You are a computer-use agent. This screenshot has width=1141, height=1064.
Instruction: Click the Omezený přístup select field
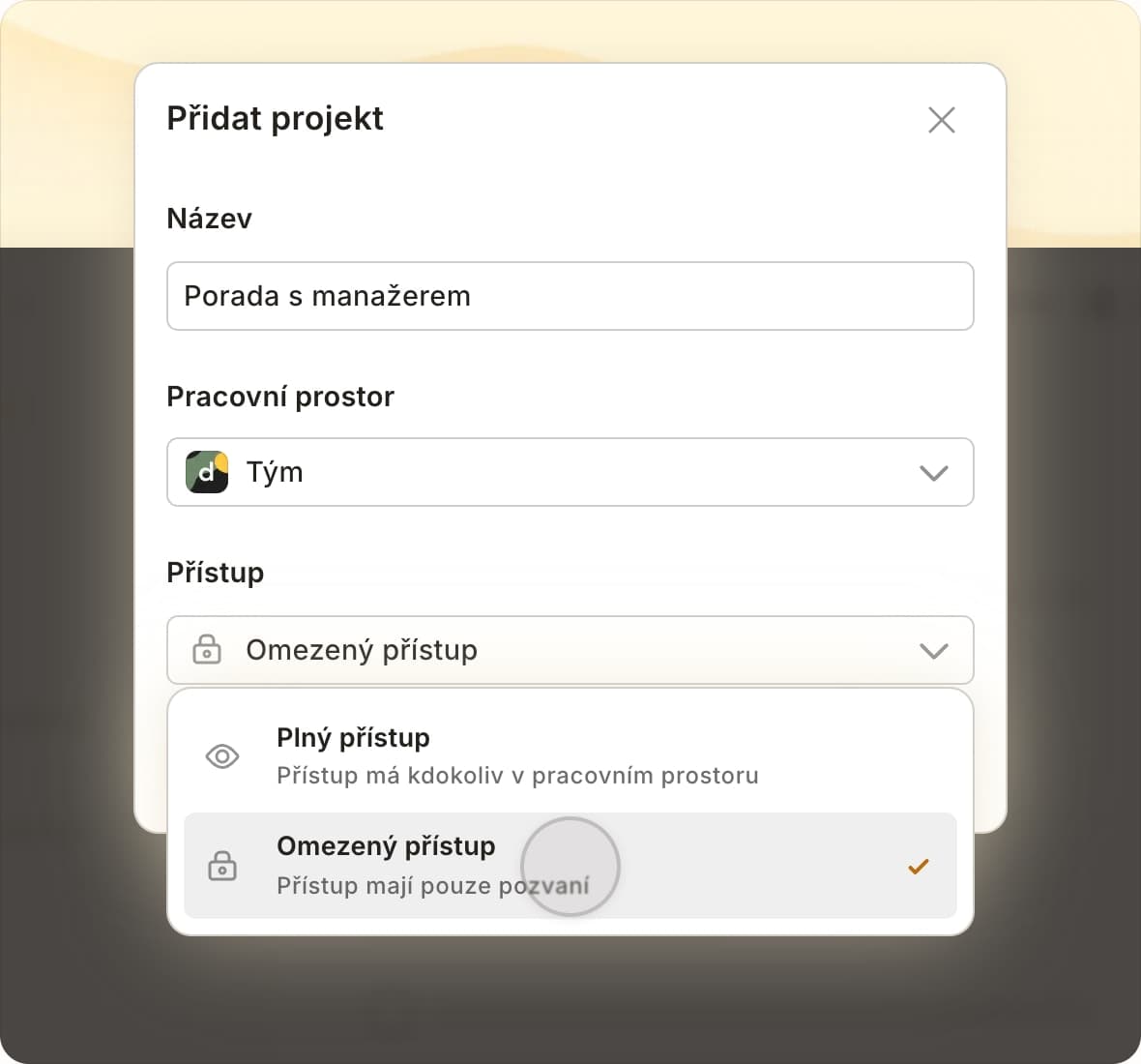point(570,650)
